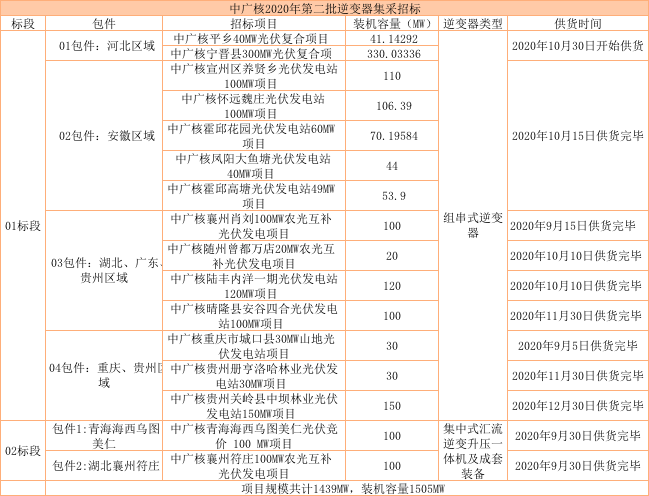Click the 装机容量（MW） column header

(x=392, y=24)
